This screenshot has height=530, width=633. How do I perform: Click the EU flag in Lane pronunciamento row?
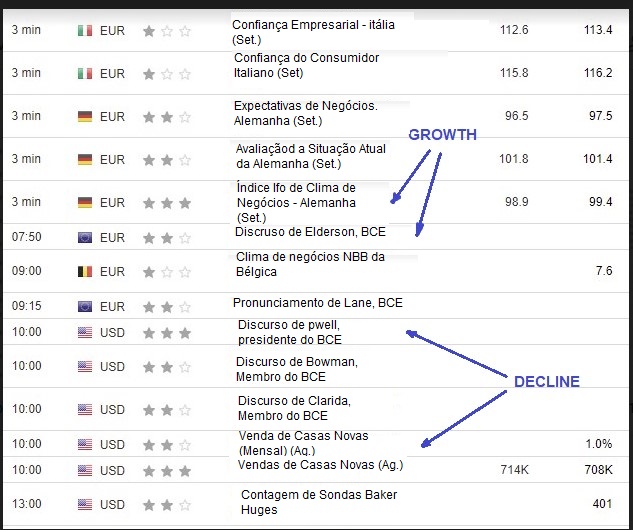point(85,306)
